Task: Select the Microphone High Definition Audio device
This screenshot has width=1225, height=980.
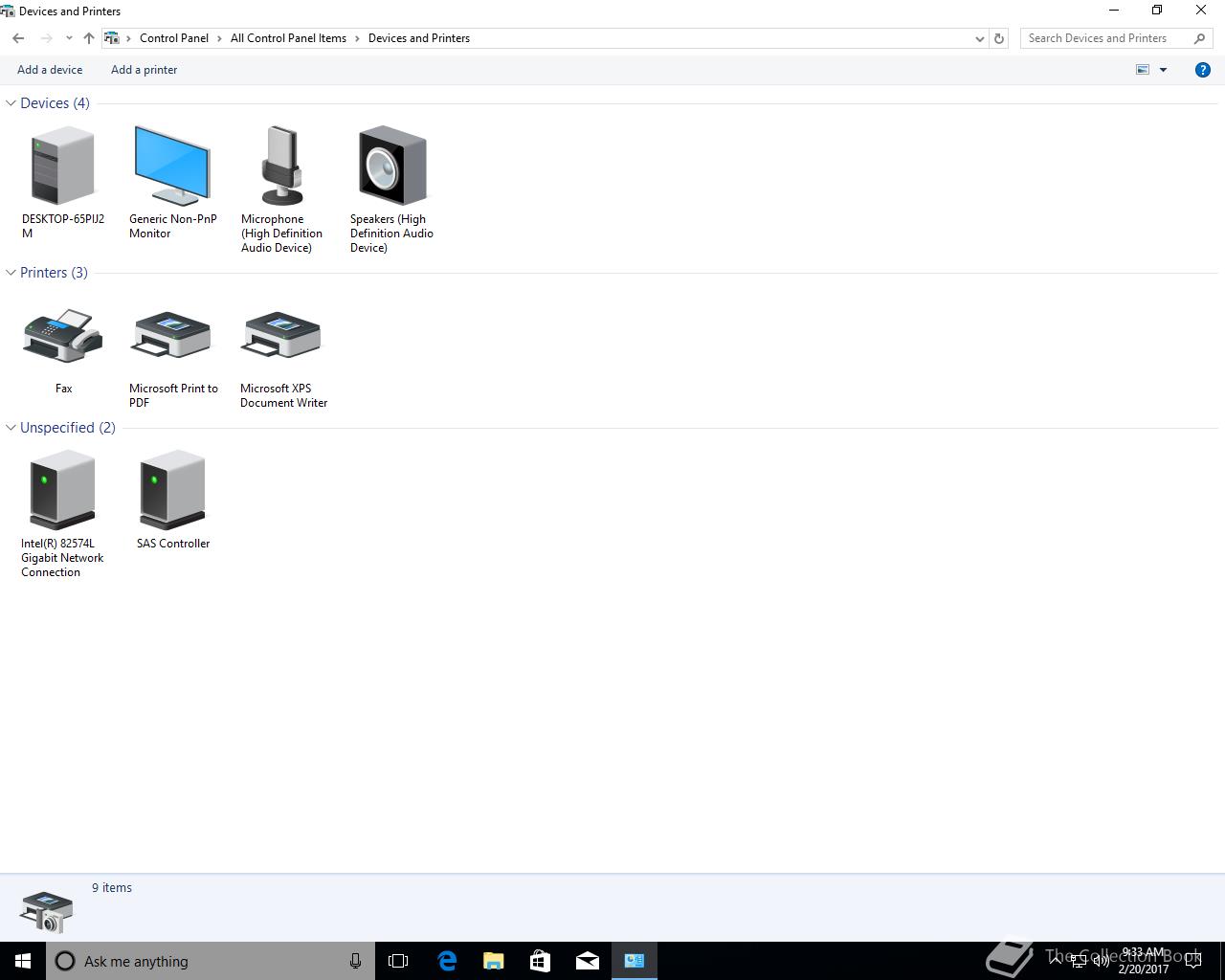Action: (x=282, y=166)
